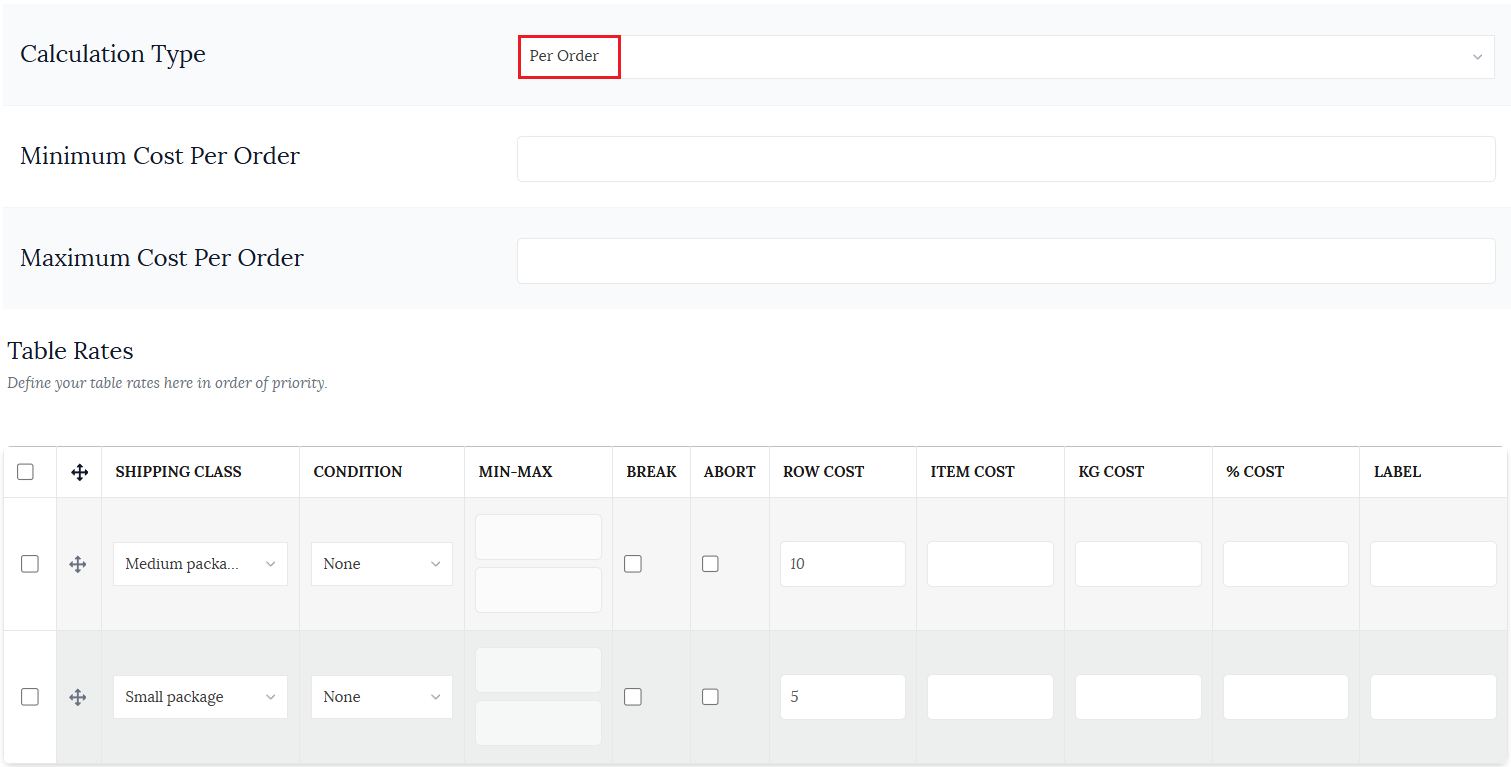Tick the select-all checkbox in table header
This screenshot has height=767, width=1511.
(x=26, y=472)
